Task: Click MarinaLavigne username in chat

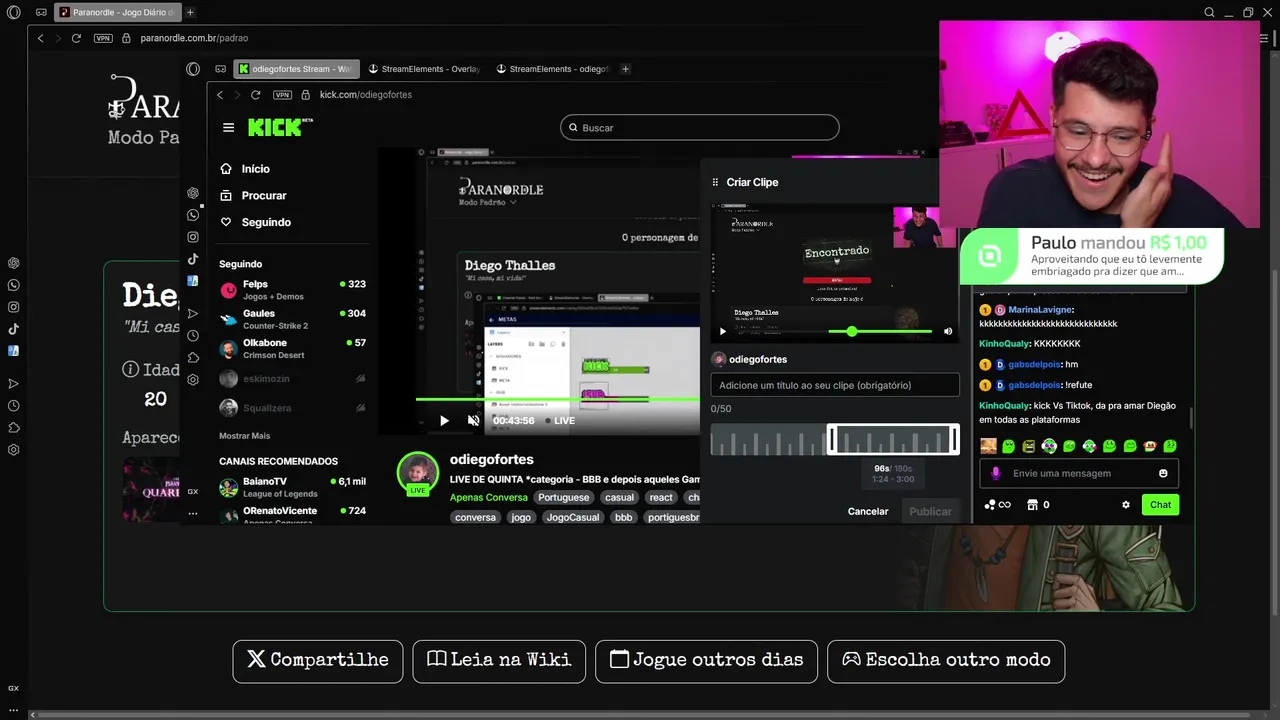Action: click(x=1040, y=311)
